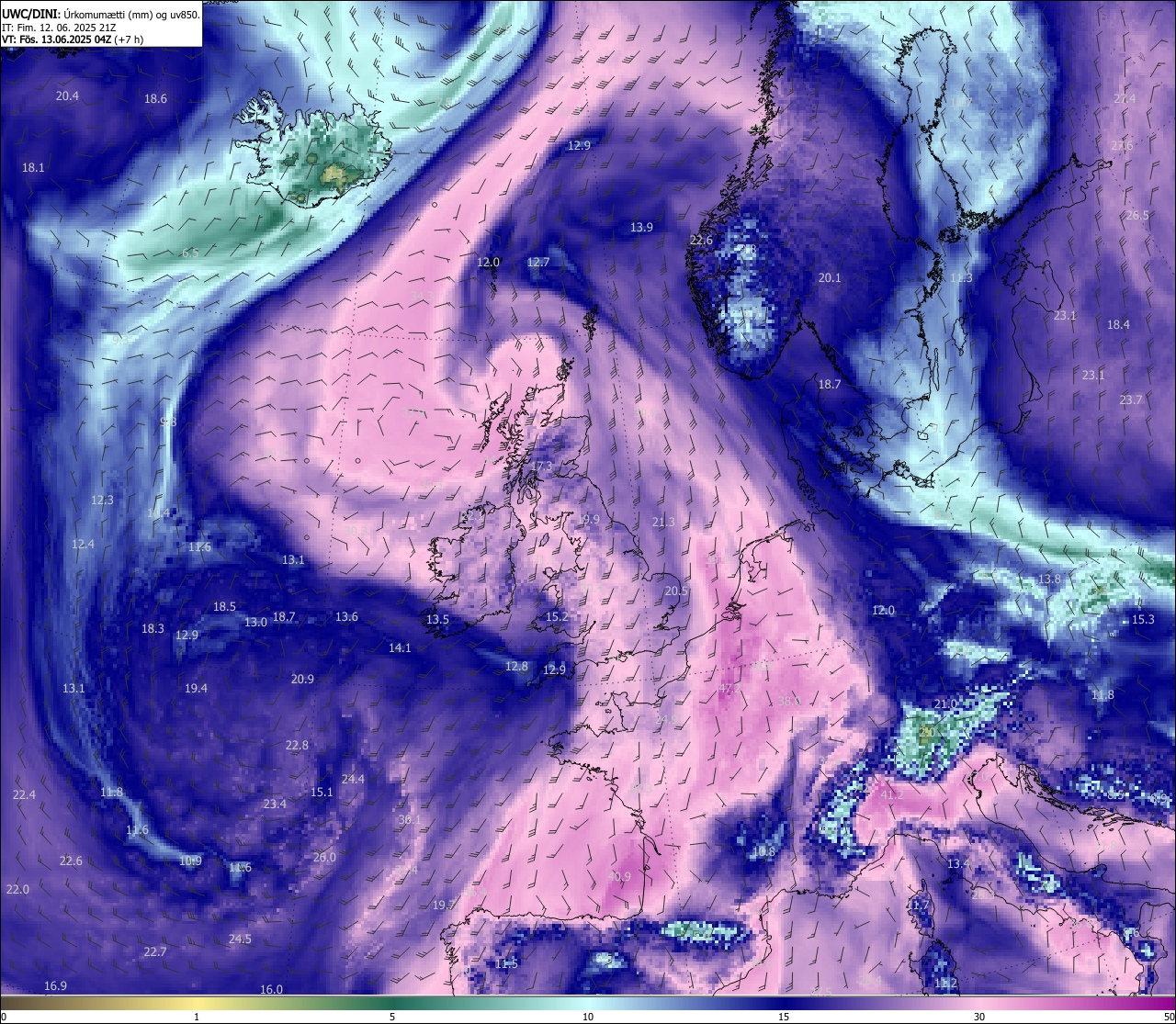Click the 11.2 value near Sardinia
1176x1024 pixels.
[x=945, y=983]
